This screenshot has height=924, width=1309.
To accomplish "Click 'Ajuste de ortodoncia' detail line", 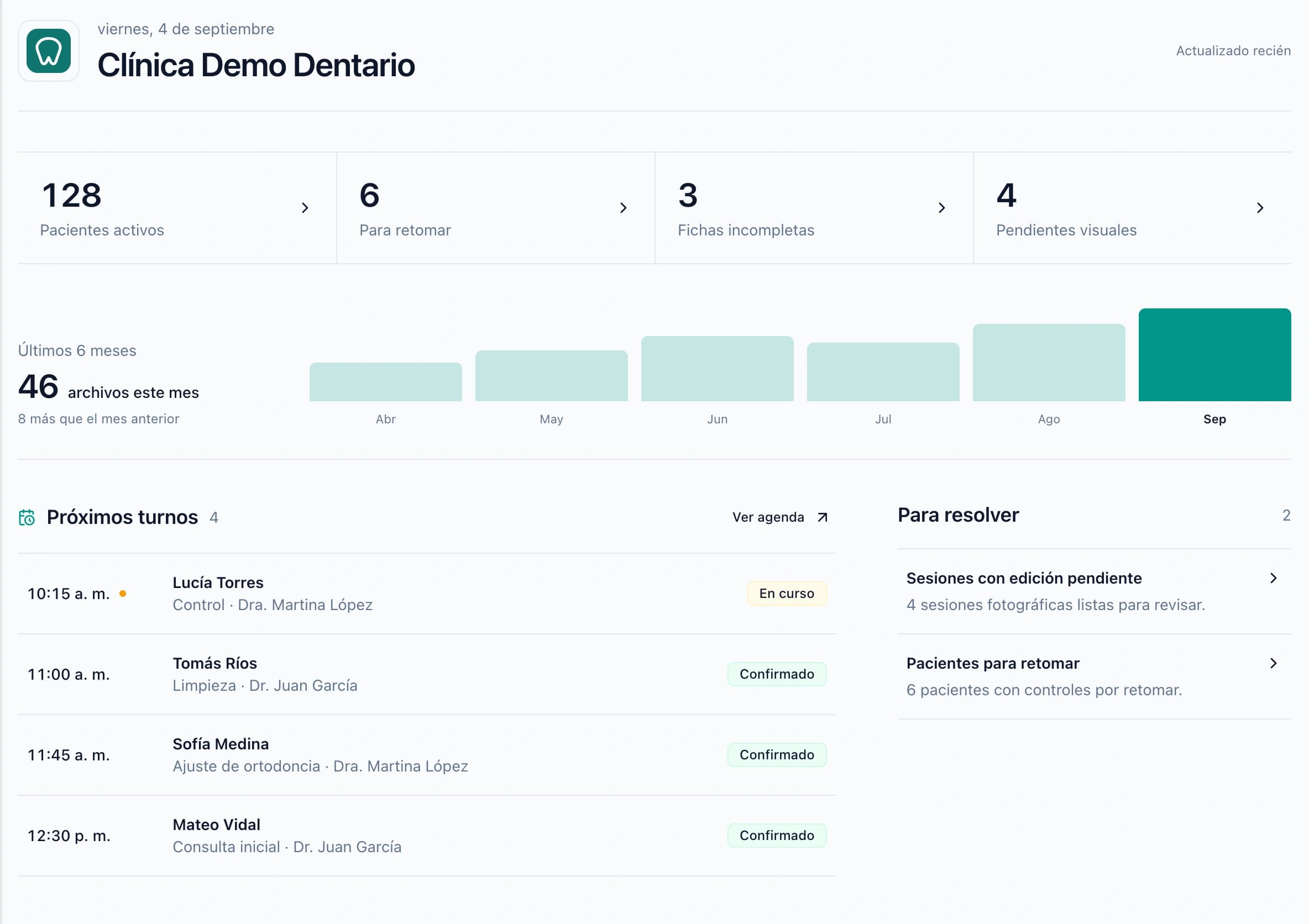I will point(321,766).
